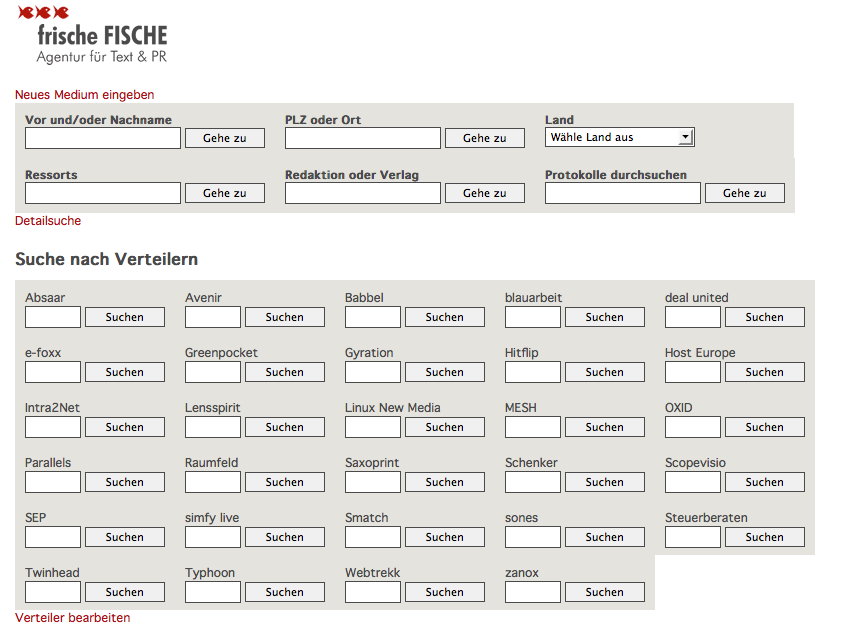Focus the Ressorts input field

[x=103, y=193]
